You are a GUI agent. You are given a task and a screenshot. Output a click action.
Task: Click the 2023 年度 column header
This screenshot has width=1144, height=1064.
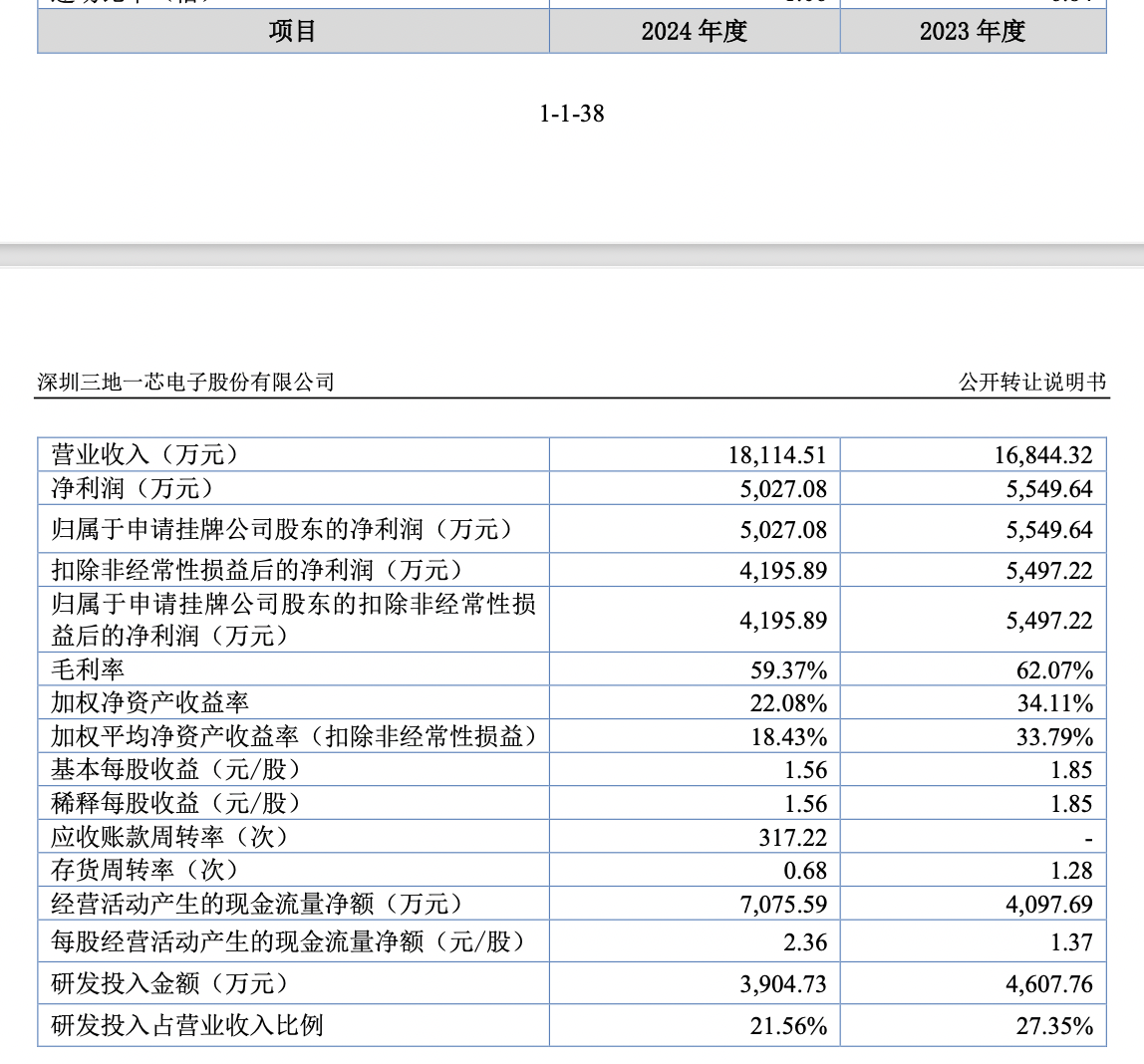coord(972,31)
